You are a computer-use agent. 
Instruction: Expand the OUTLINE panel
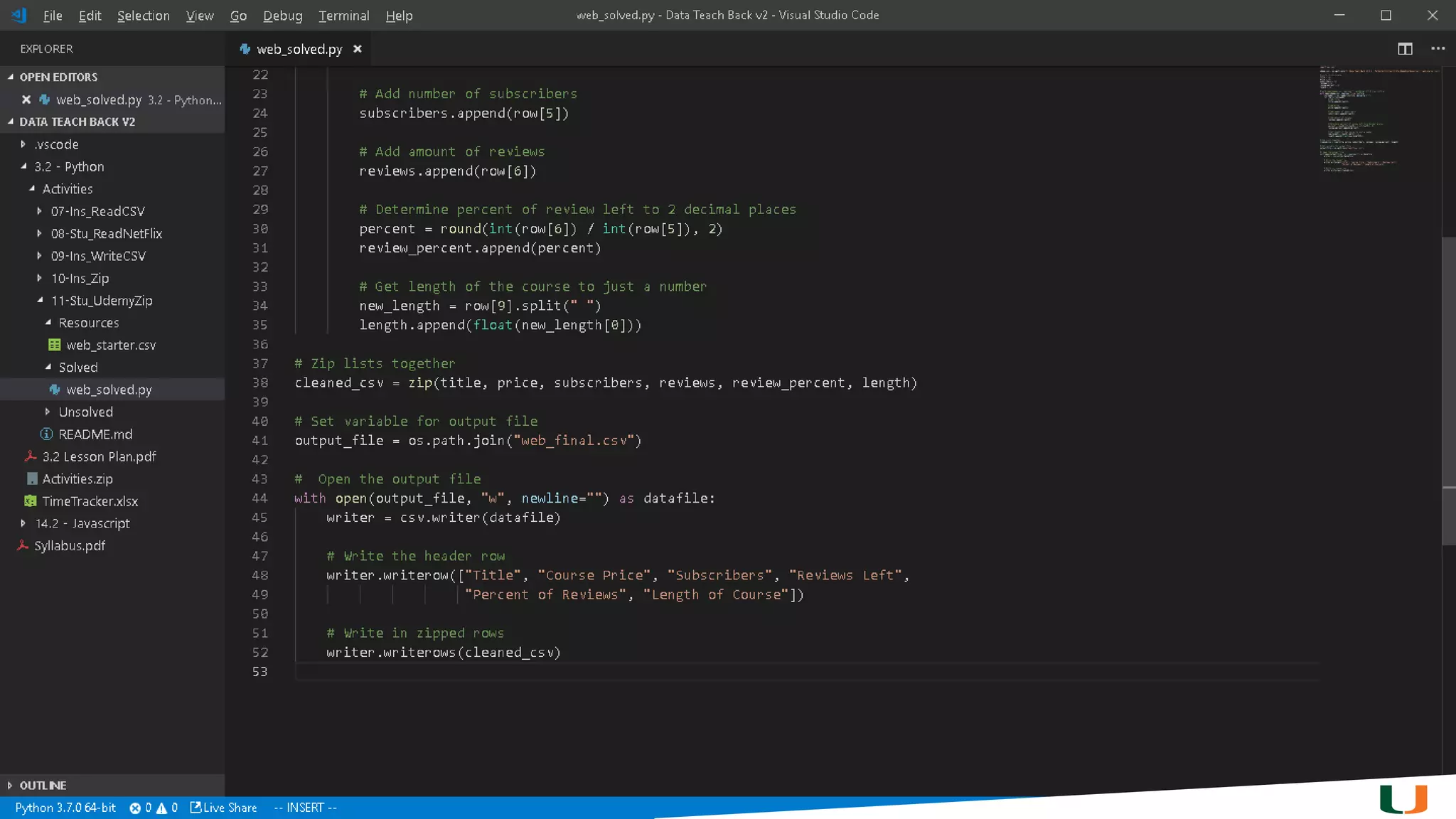tap(43, 785)
